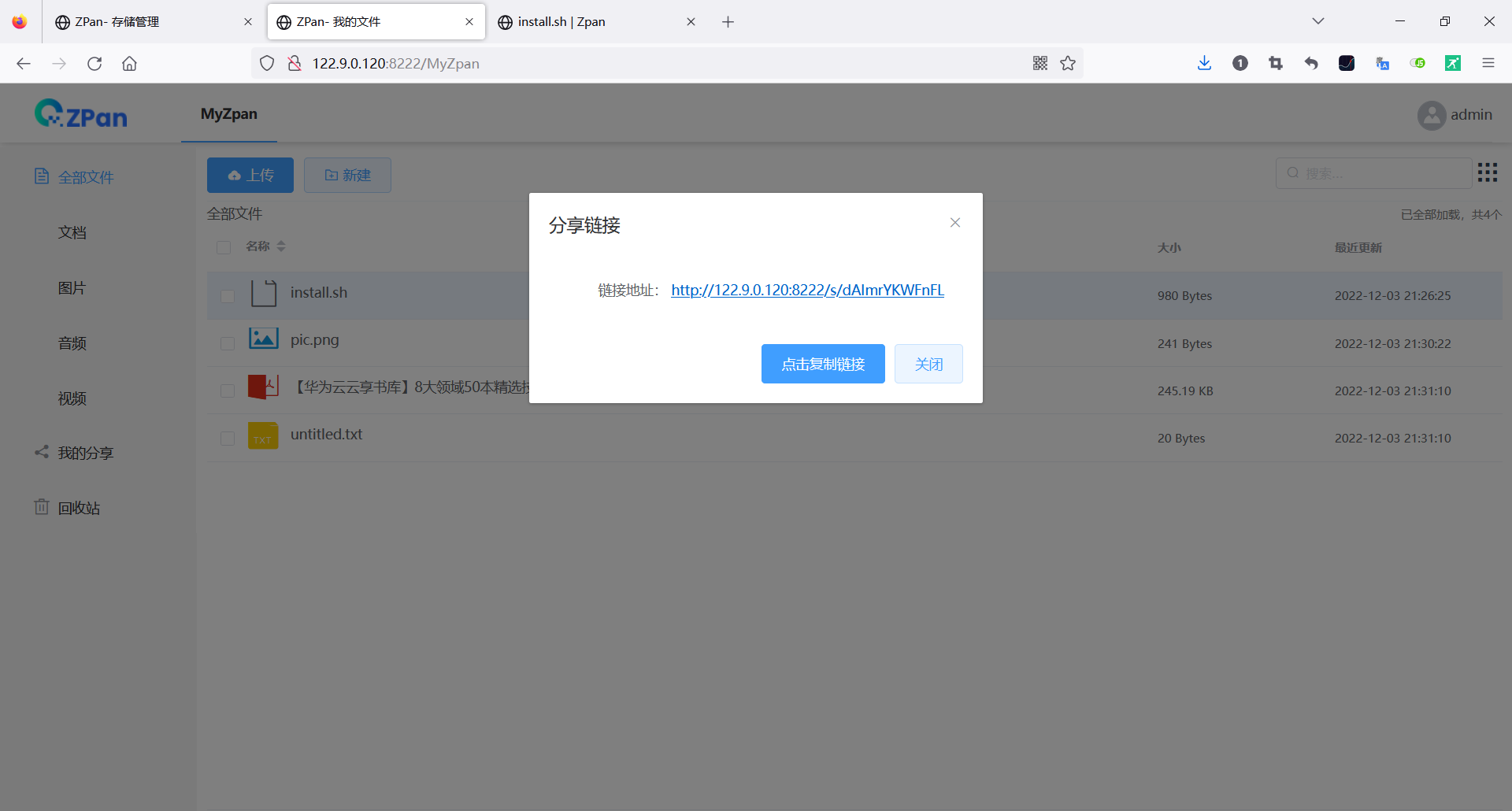Open the circled number 1 extension icon

(x=1240, y=64)
